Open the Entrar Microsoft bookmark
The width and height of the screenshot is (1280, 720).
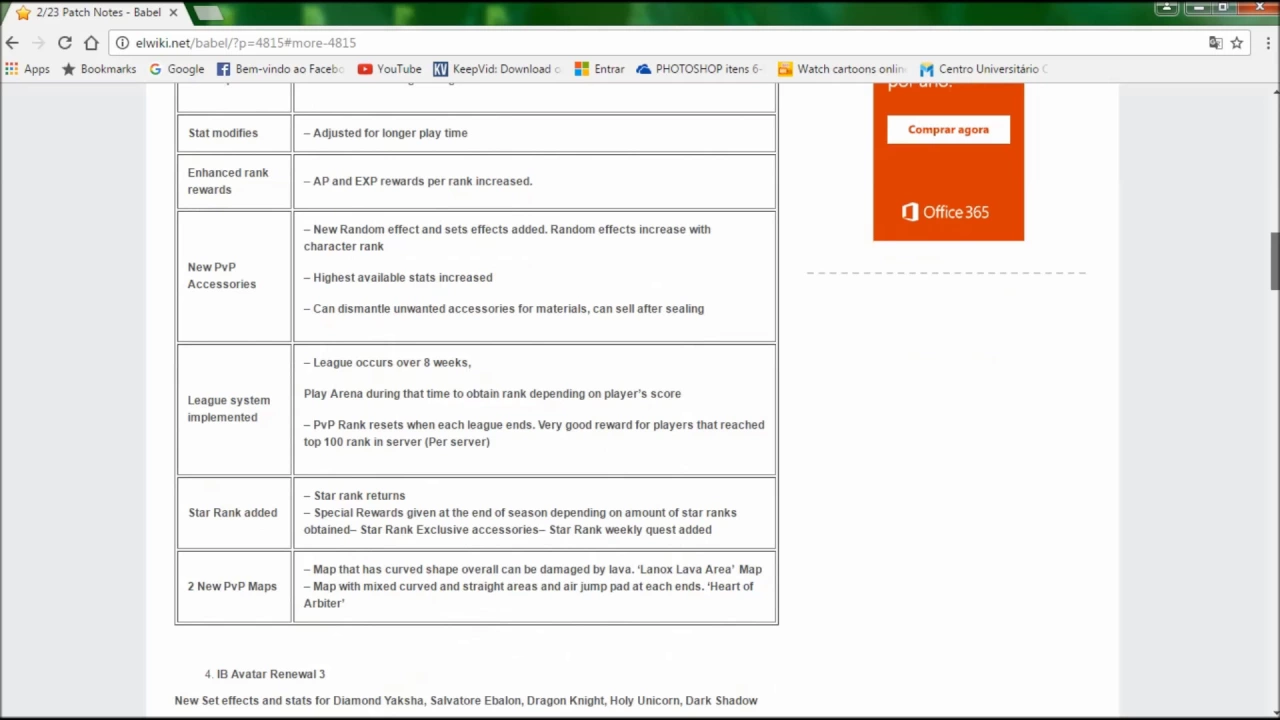[600, 69]
